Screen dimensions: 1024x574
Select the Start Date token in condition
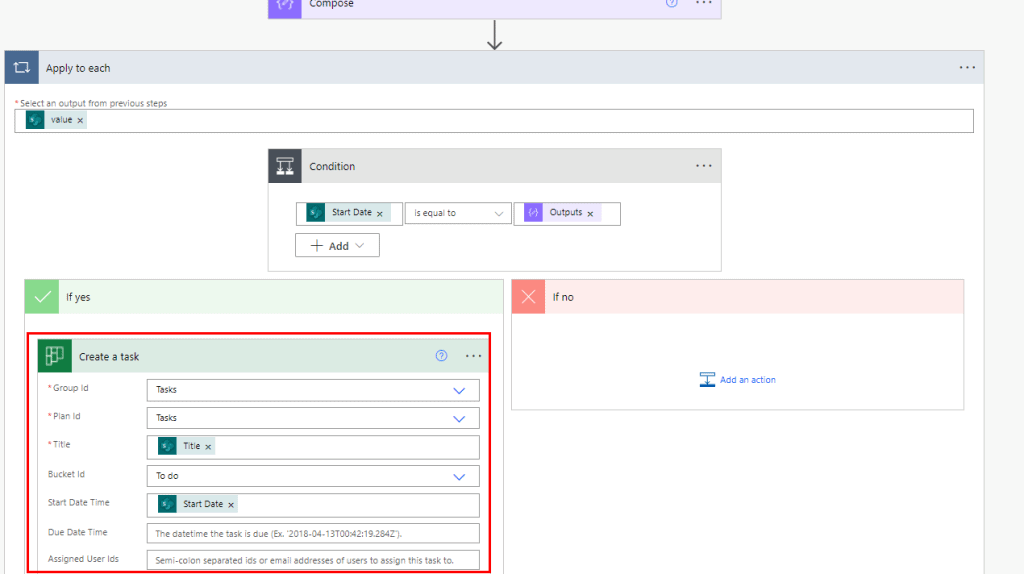349,213
